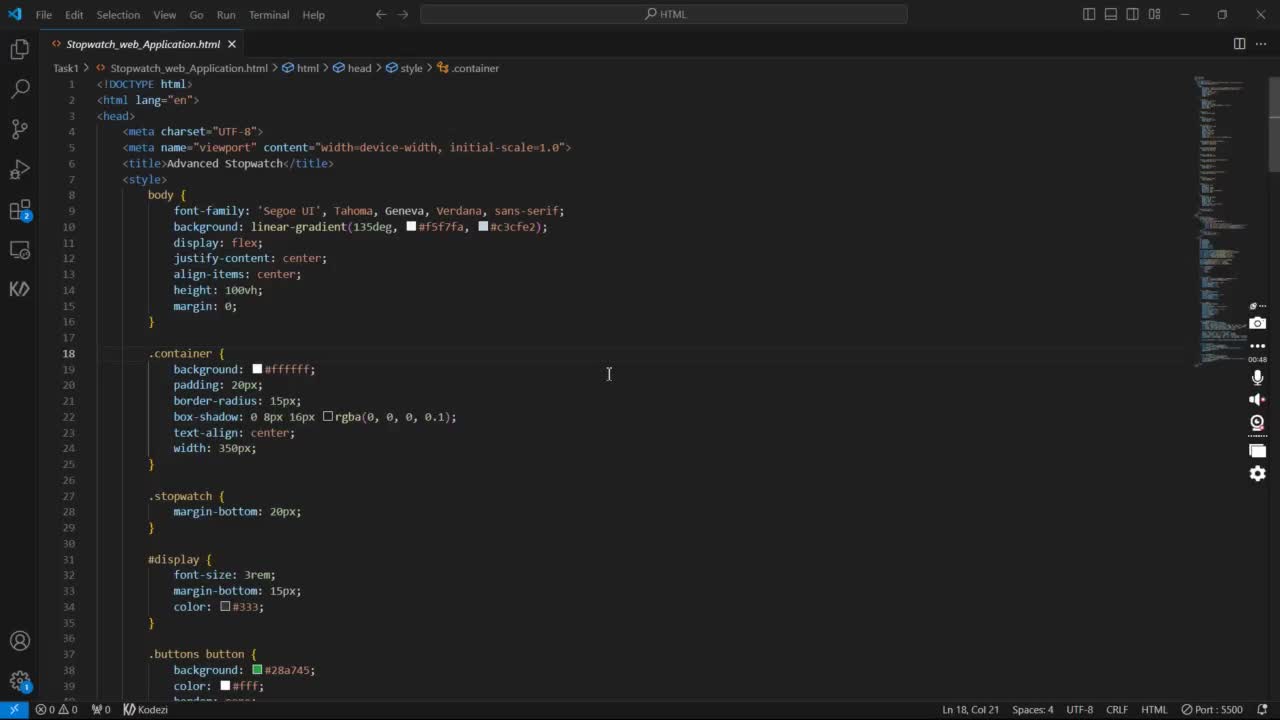Click the Spaces: 4 indentation setting
Image resolution: width=1280 pixels, height=720 pixels.
[x=1032, y=709]
